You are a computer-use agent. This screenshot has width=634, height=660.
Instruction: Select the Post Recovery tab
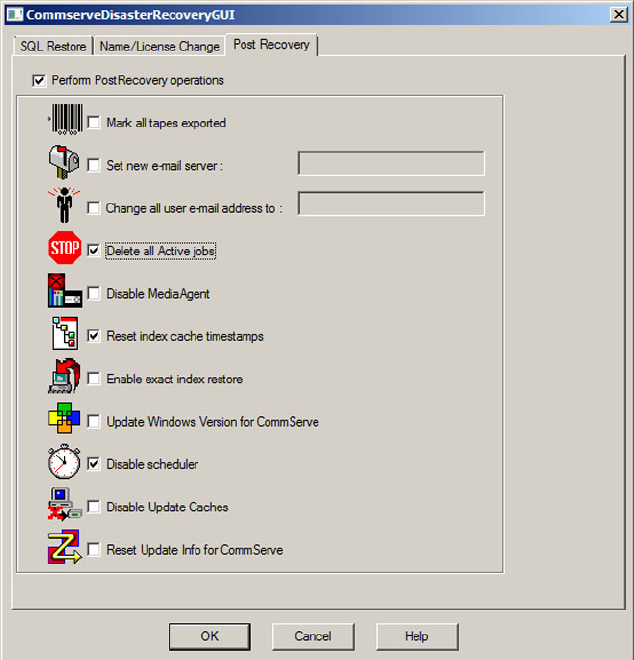pos(272,44)
